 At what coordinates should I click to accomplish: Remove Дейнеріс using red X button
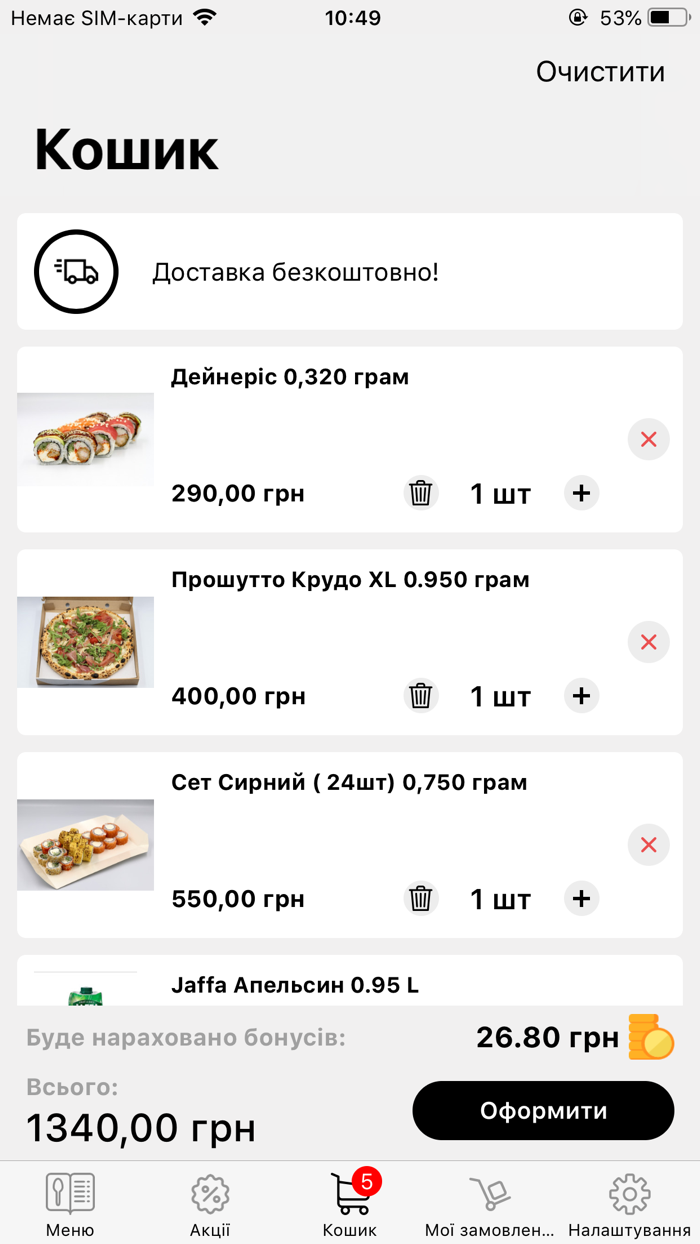click(648, 439)
